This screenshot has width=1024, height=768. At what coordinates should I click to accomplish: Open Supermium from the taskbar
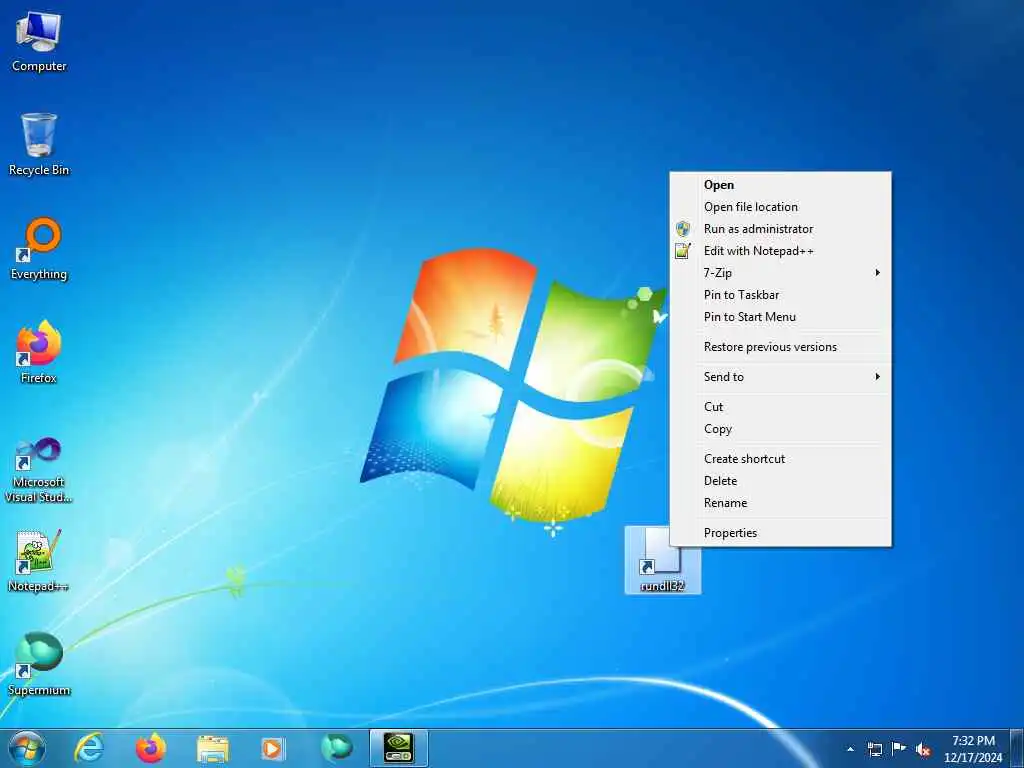pos(336,748)
